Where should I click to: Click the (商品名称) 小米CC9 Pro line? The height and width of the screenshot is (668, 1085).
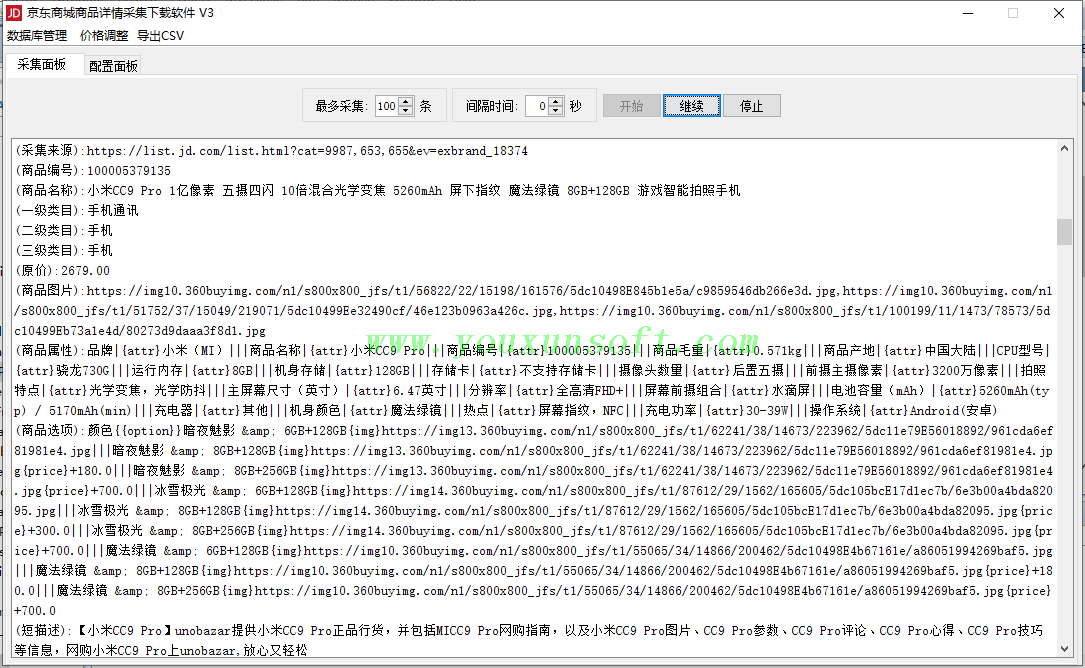378,190
